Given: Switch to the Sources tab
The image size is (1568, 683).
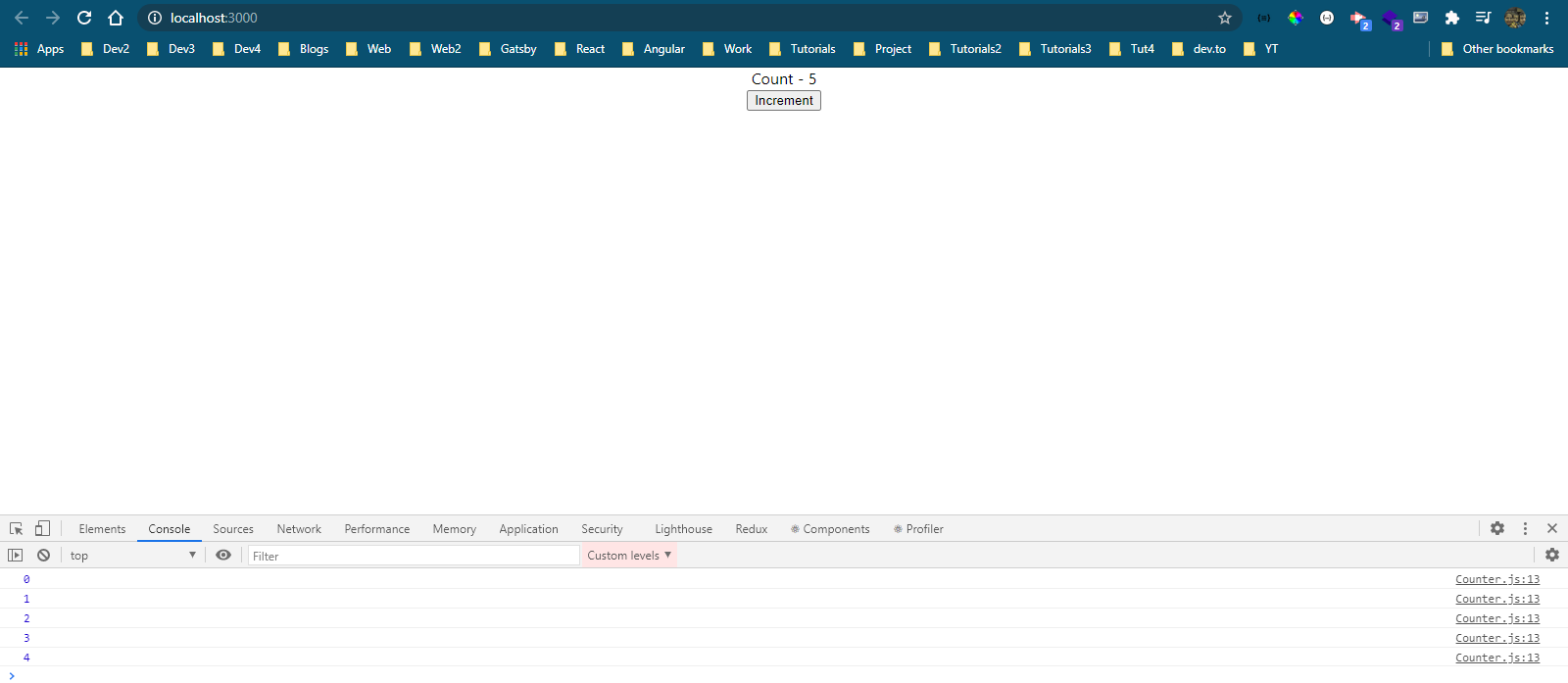Looking at the screenshot, I should click(233, 529).
